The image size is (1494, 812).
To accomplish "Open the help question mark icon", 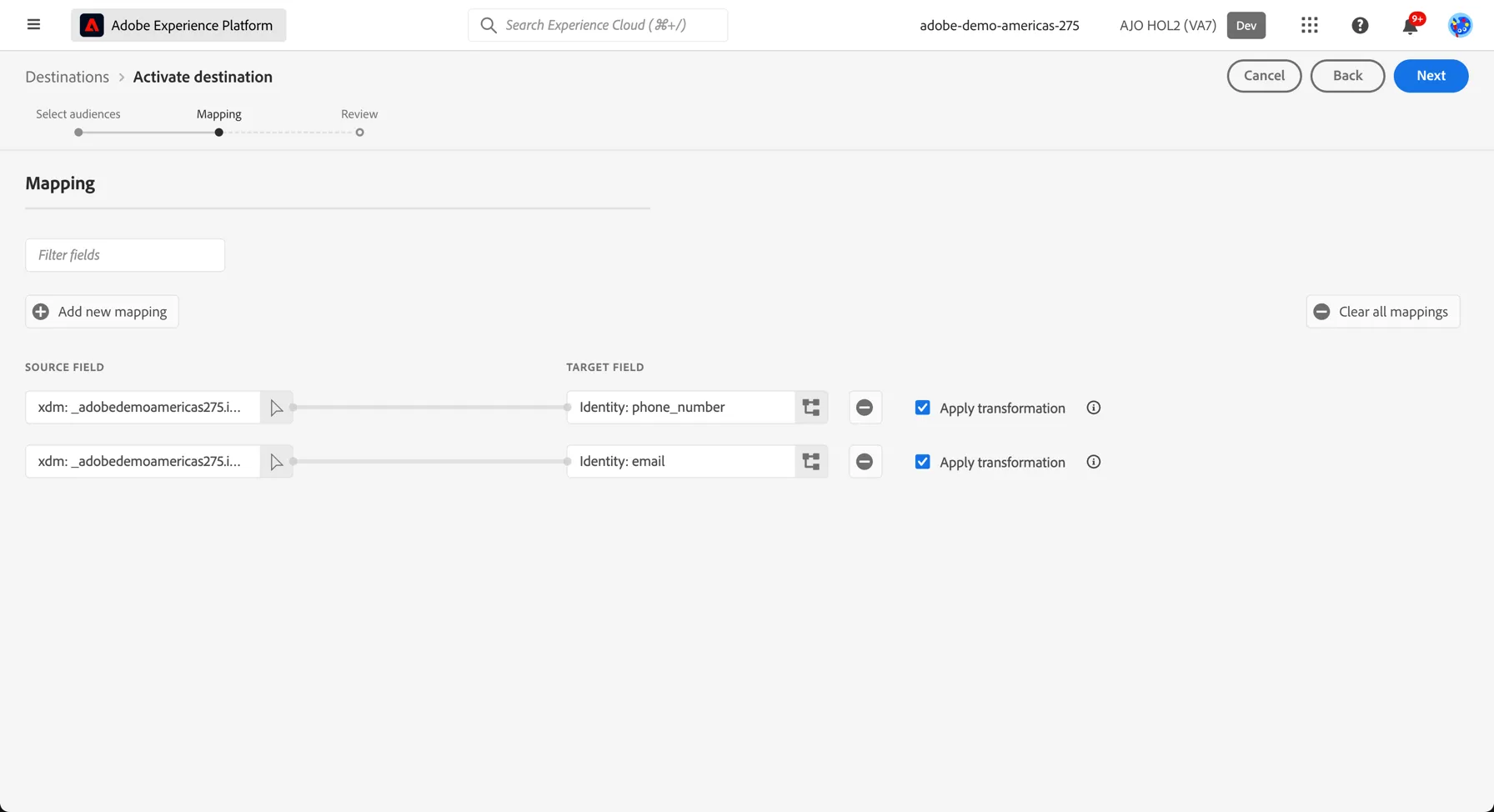I will [x=1360, y=25].
